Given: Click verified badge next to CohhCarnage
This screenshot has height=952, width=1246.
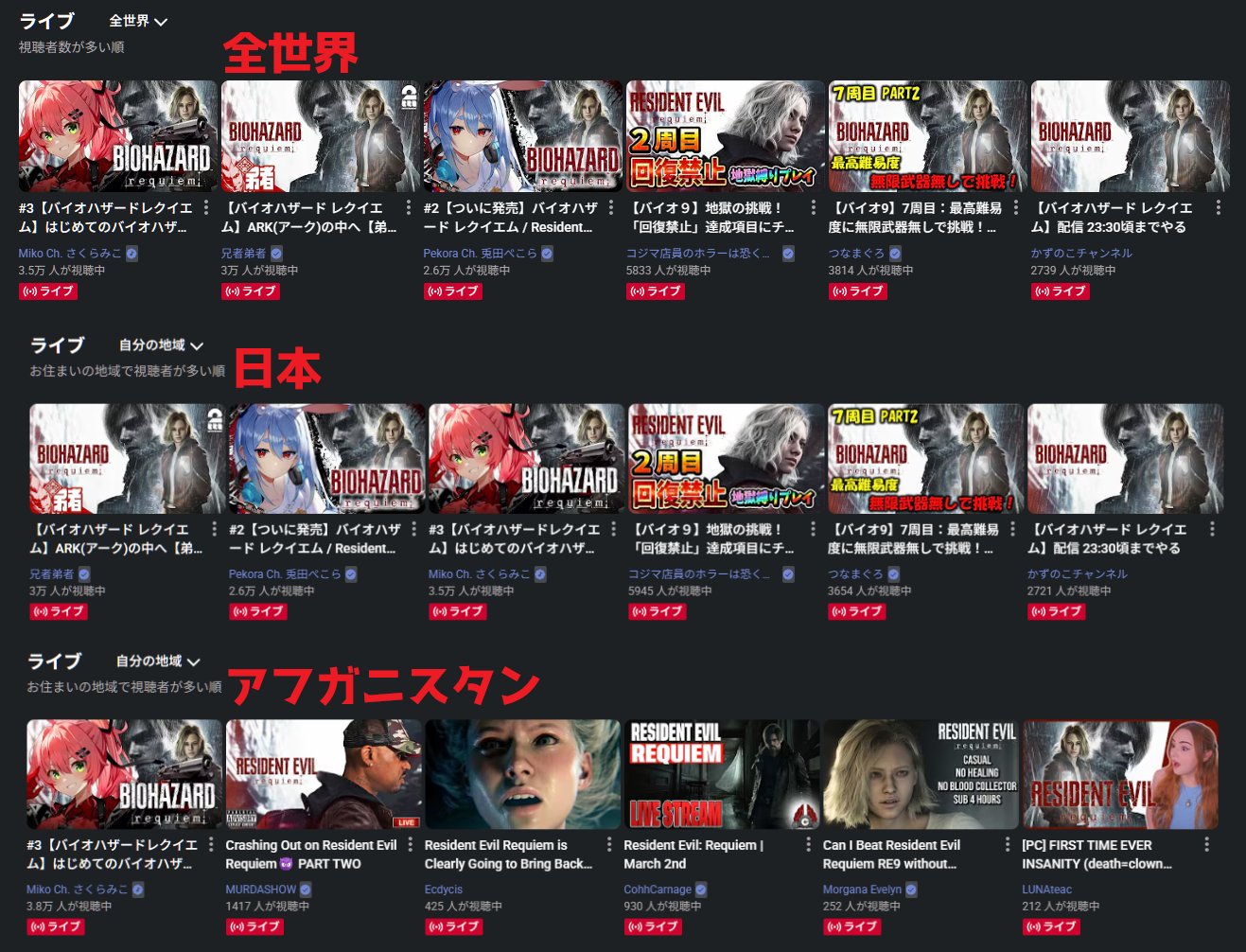Looking at the screenshot, I should pos(701,890).
